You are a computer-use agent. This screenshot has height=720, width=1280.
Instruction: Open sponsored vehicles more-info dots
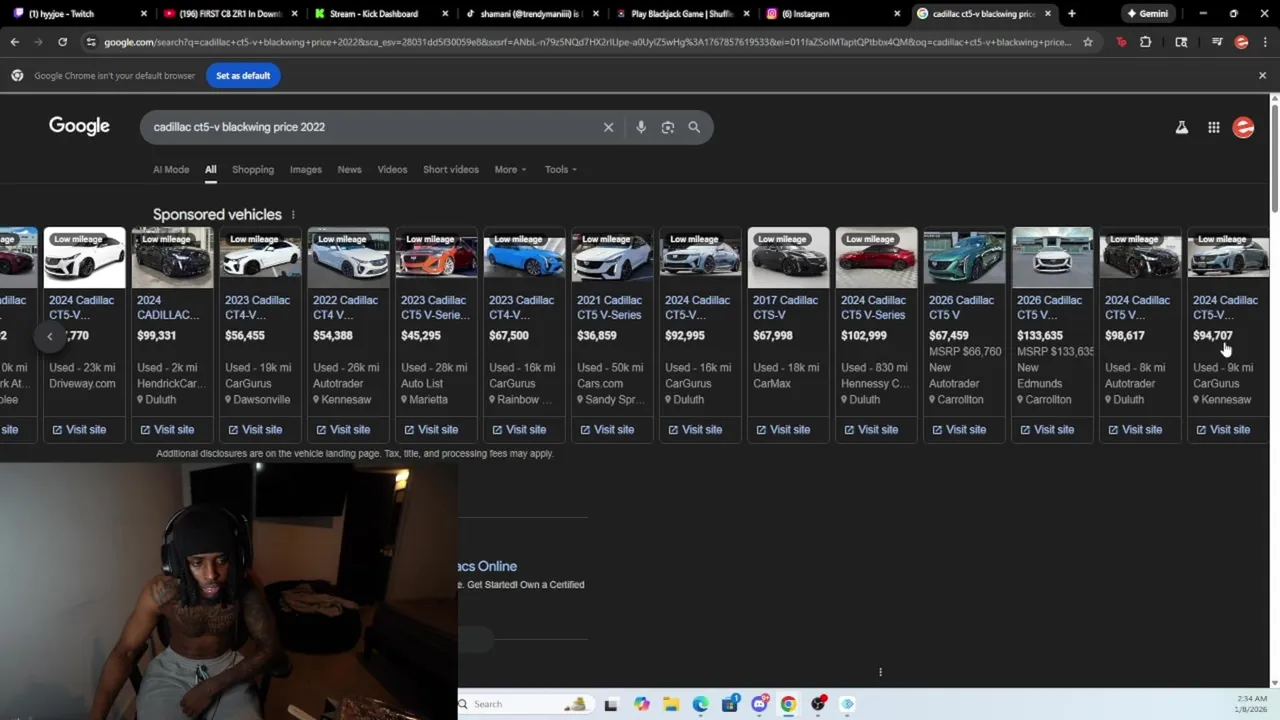click(293, 215)
